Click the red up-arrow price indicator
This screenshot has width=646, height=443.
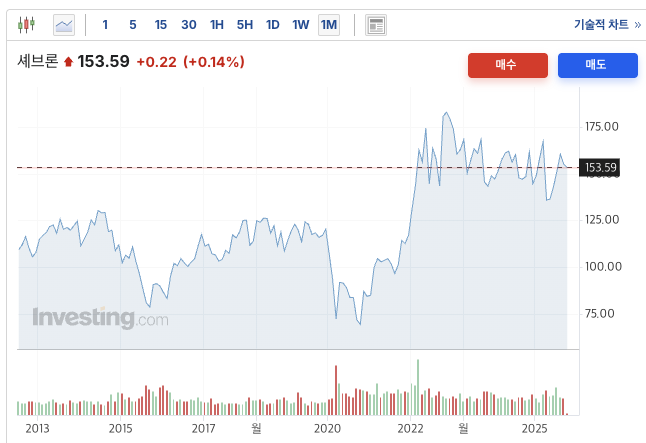(x=68, y=62)
